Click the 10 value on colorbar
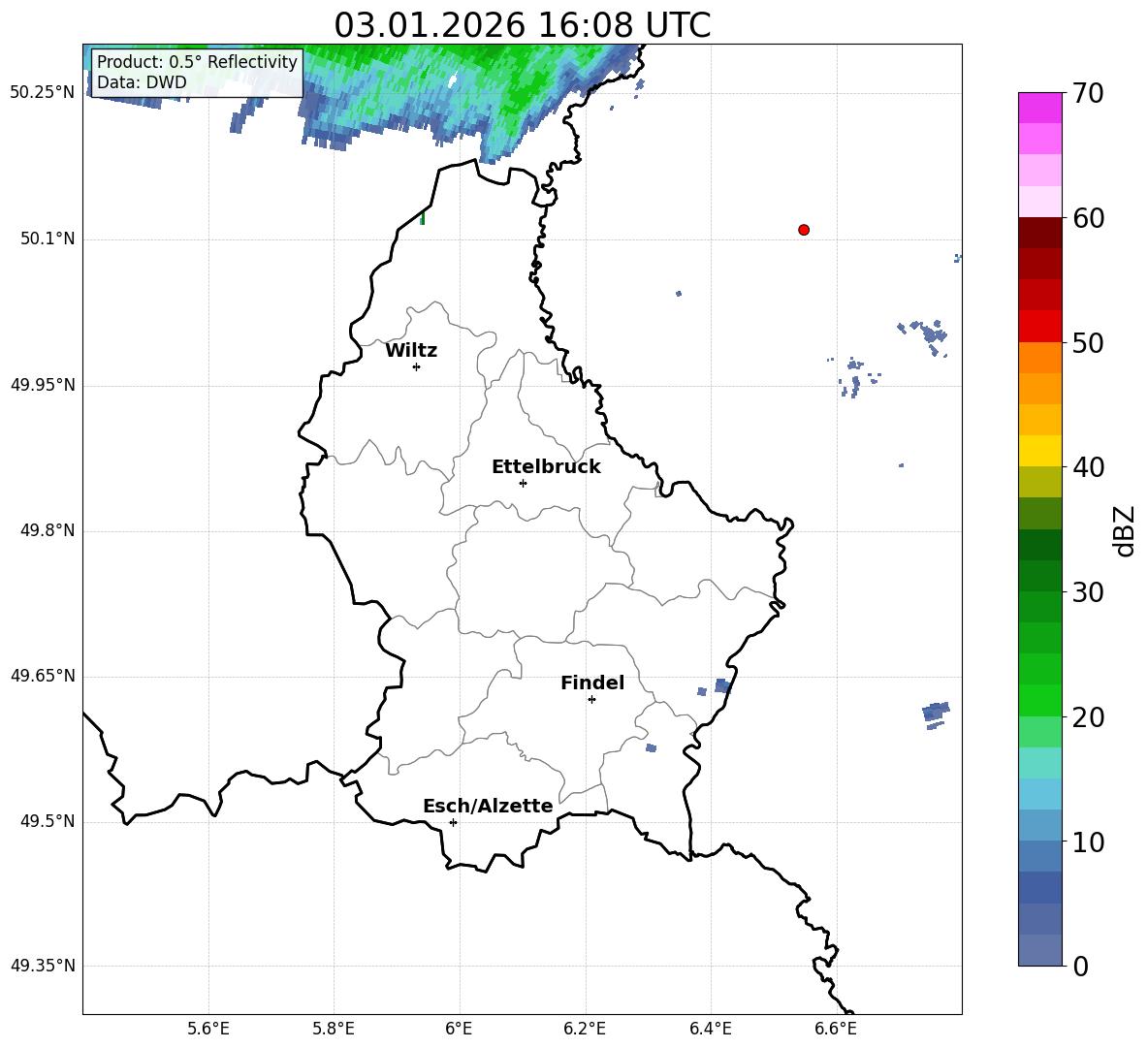This screenshot has width=1148, height=1048. point(1088,842)
